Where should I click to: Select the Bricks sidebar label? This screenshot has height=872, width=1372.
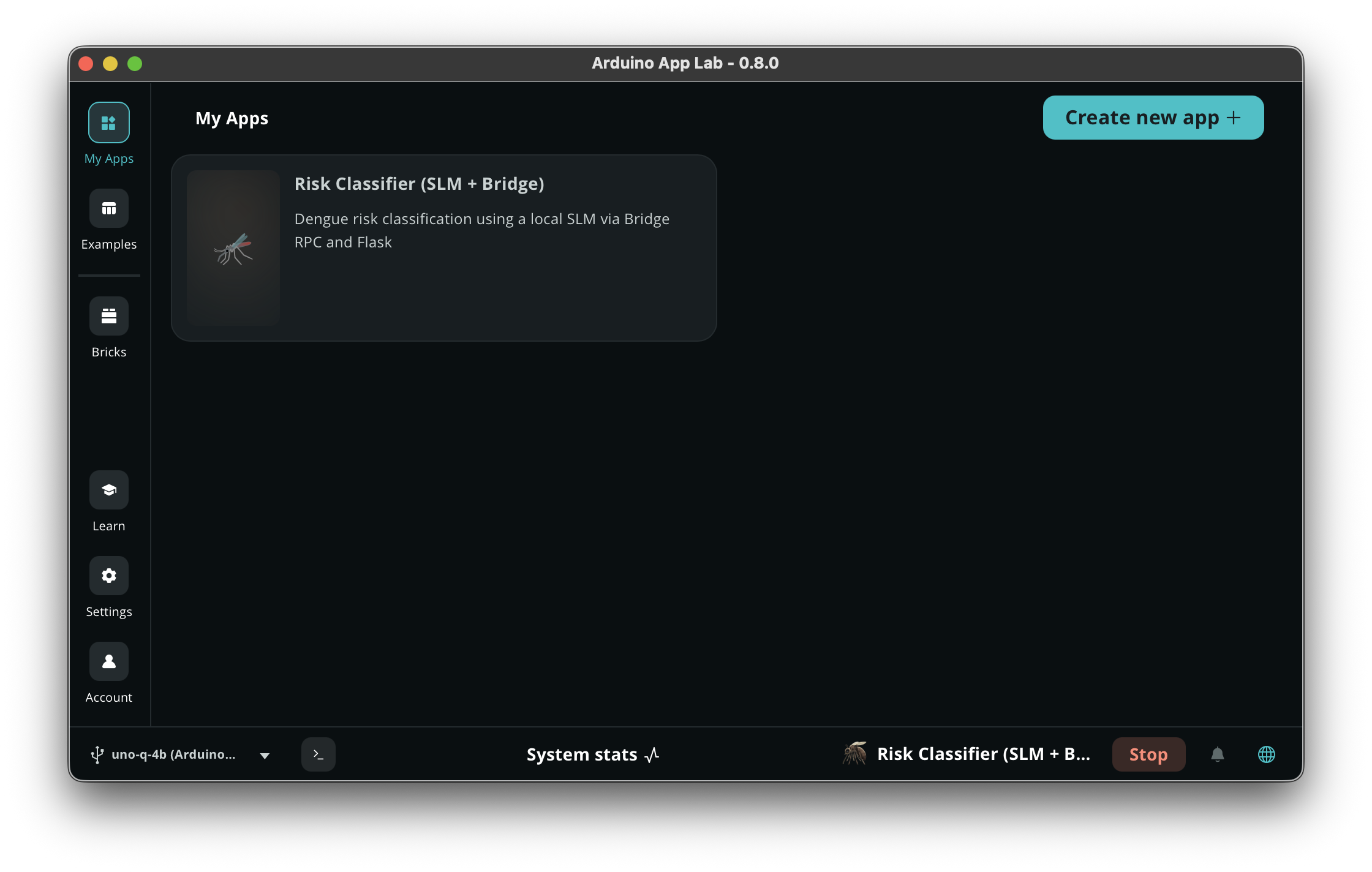[x=109, y=352]
